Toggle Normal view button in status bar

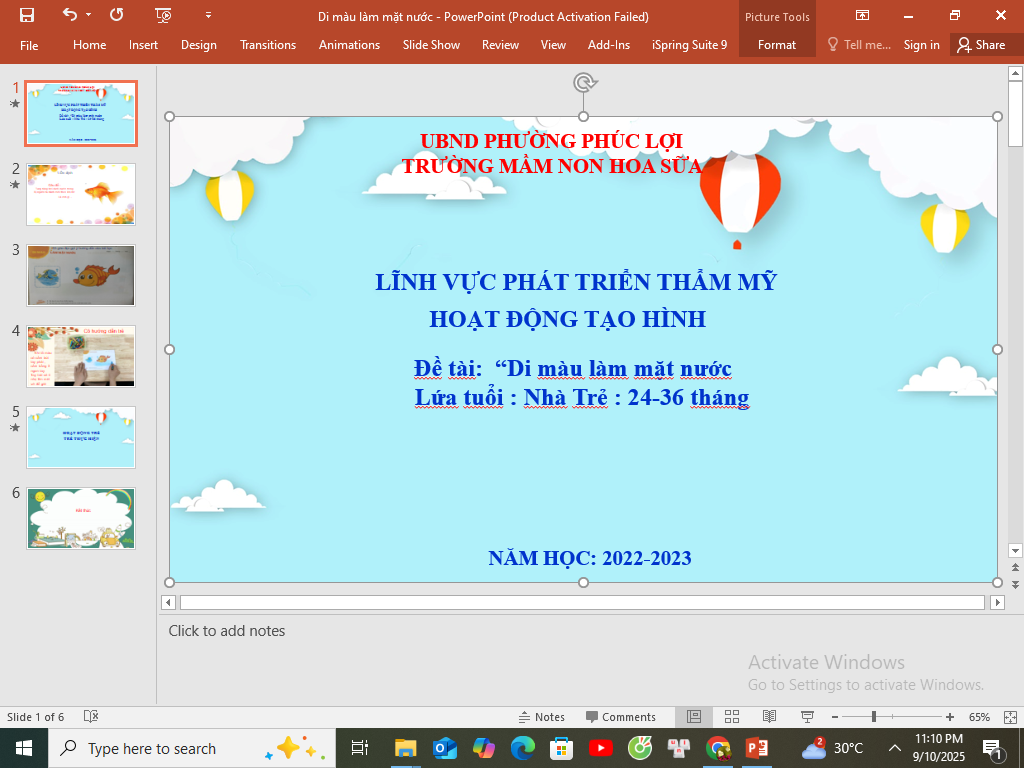[x=693, y=717]
